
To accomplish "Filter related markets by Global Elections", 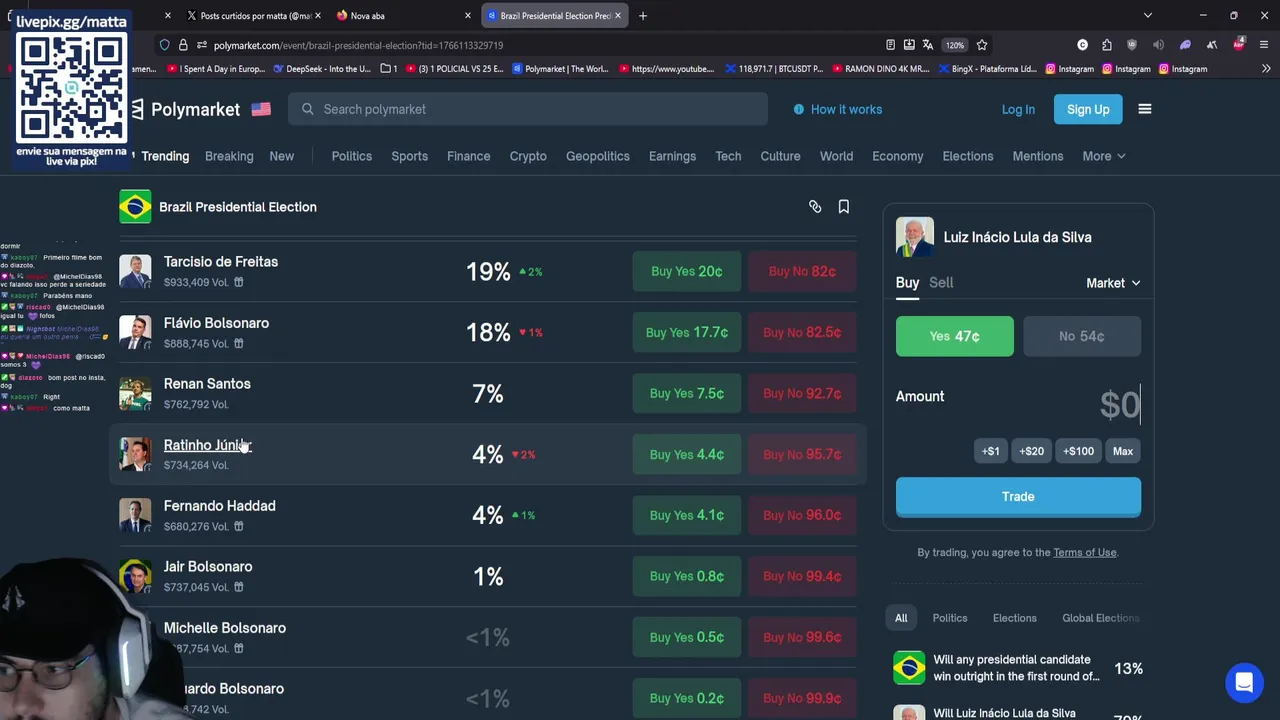I will (1100, 618).
